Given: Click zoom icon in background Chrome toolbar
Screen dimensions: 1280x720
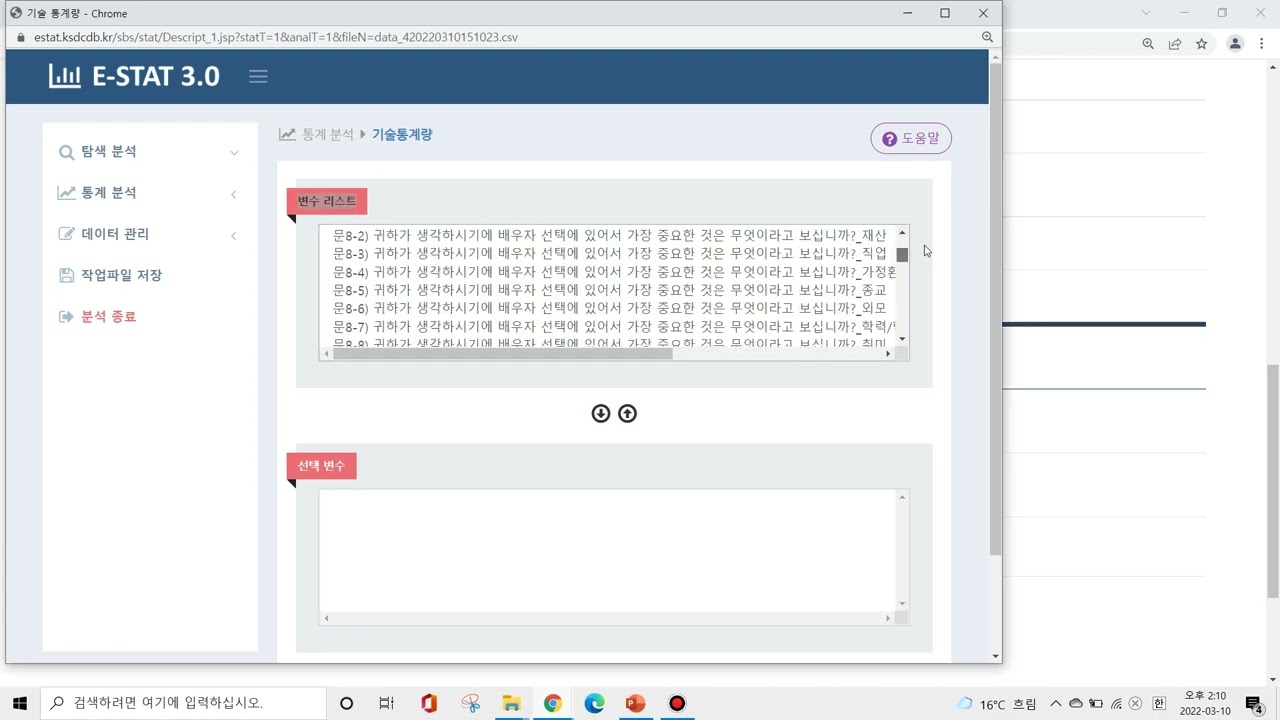Looking at the screenshot, I should tap(1148, 44).
